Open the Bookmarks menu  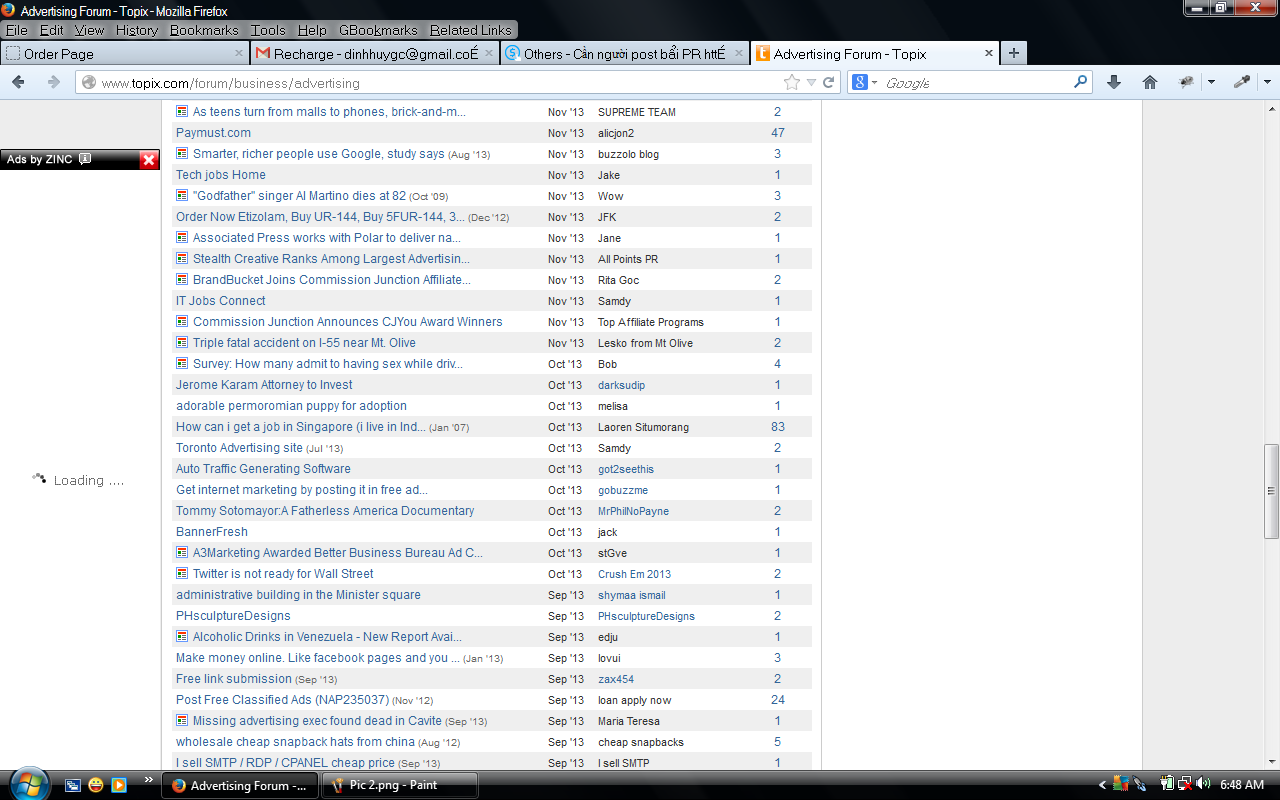click(x=204, y=30)
